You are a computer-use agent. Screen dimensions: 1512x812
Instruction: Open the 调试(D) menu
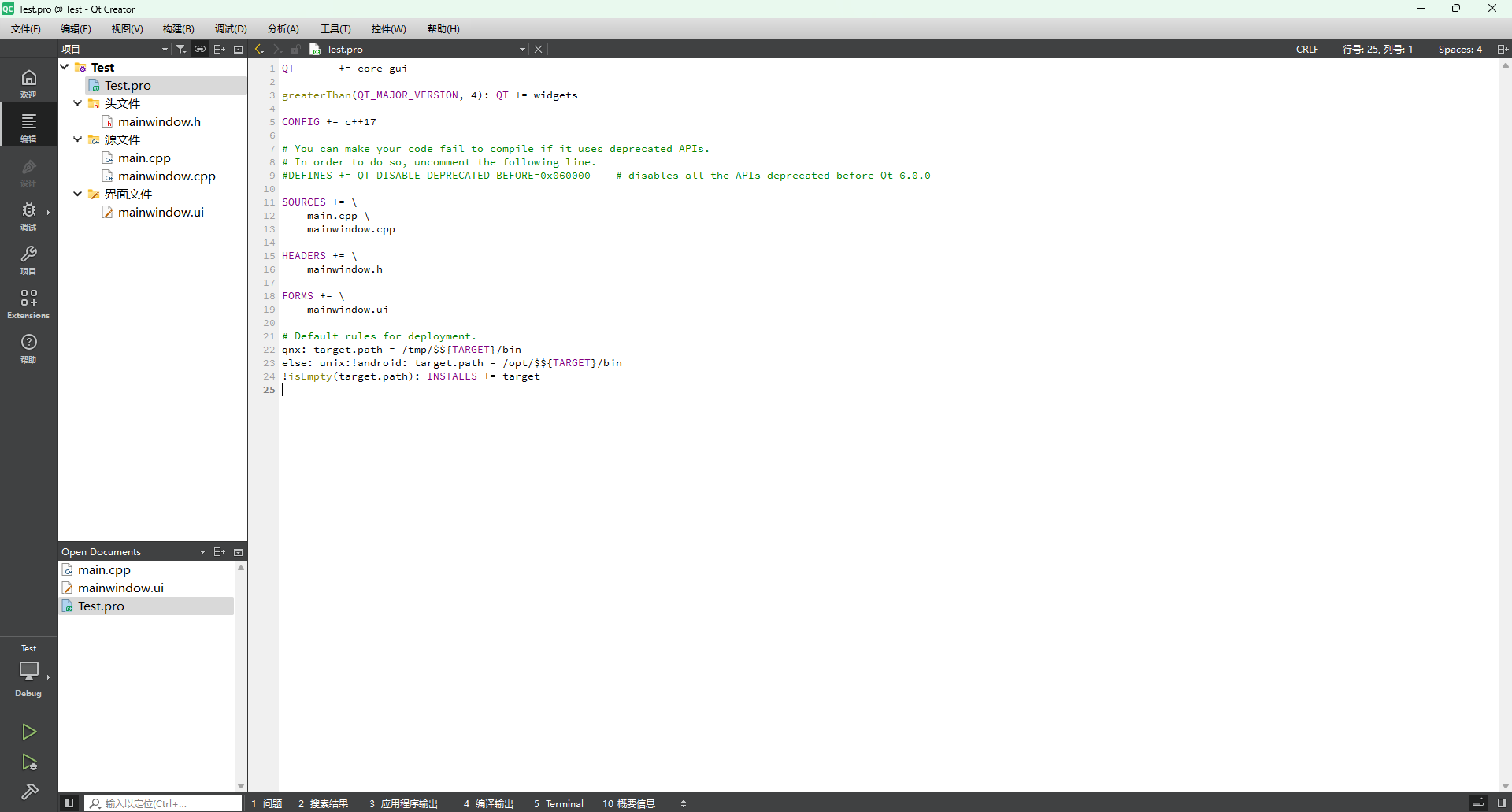click(231, 28)
